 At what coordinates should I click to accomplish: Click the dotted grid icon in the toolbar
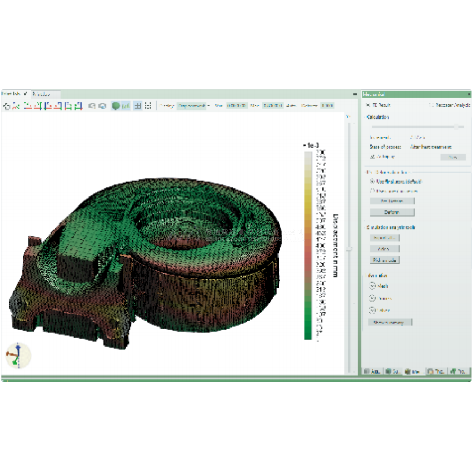click(148, 106)
